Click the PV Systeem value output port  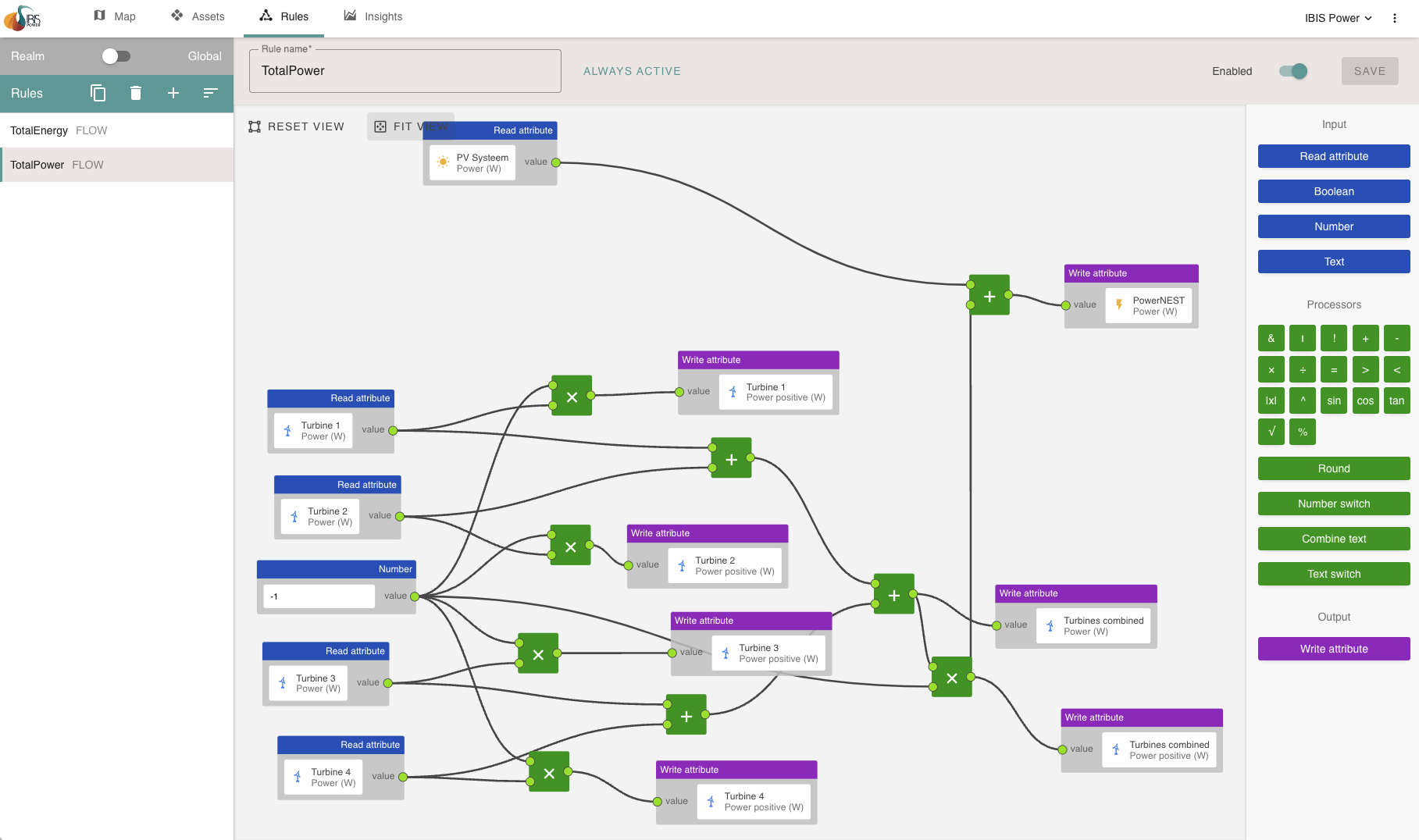(x=556, y=162)
